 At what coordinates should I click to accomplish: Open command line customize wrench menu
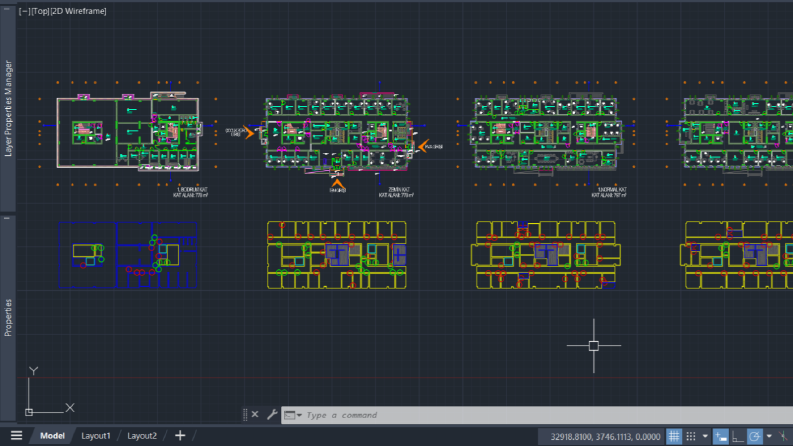pos(272,415)
